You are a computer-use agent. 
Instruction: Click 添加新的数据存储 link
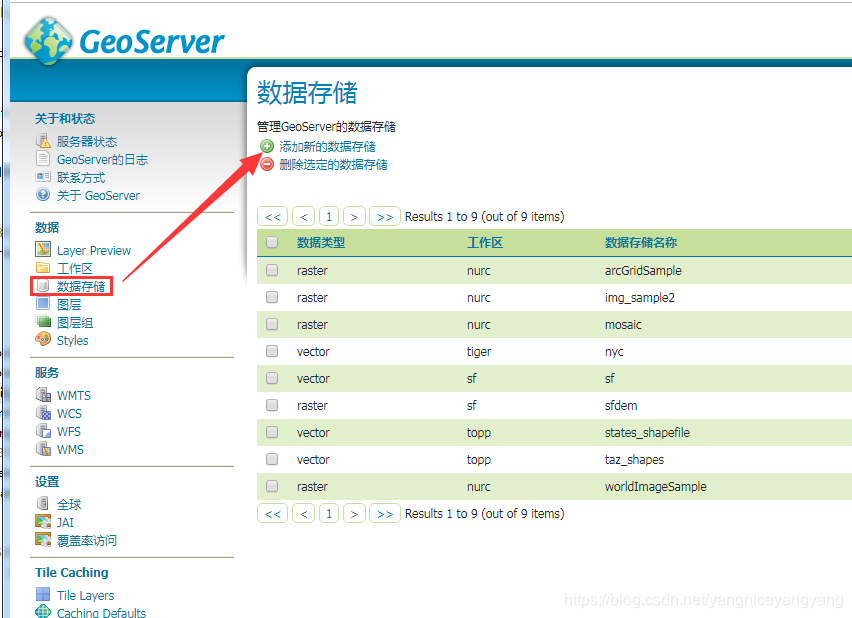(x=327, y=146)
